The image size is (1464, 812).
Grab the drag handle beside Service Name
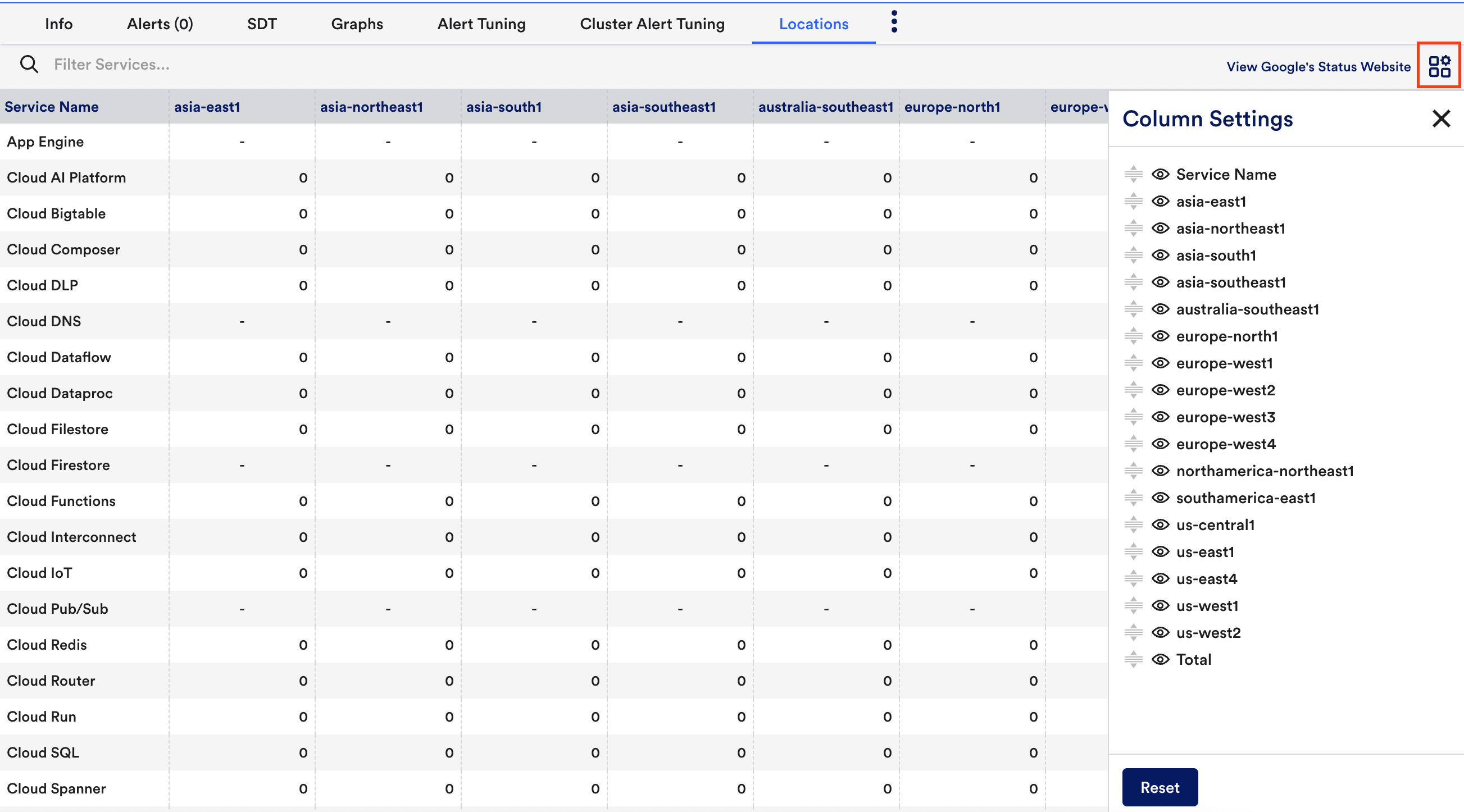[x=1133, y=175]
